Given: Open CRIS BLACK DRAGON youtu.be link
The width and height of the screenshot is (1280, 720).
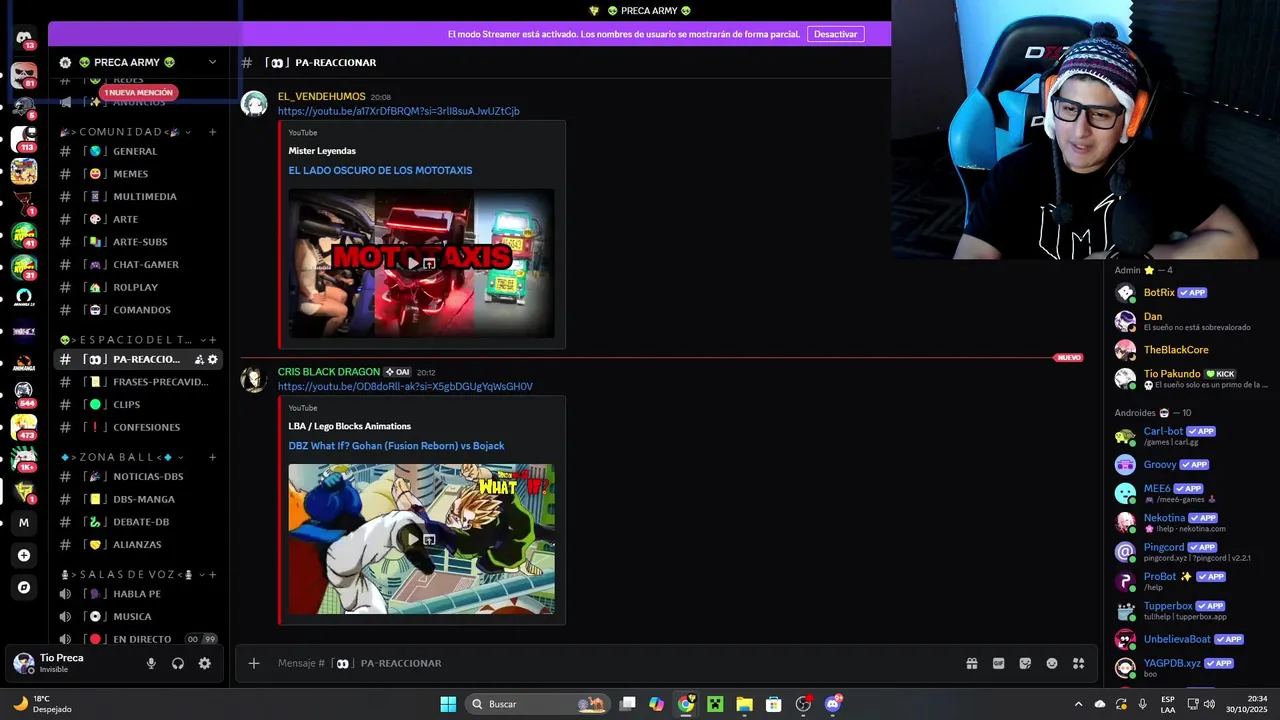Looking at the screenshot, I should click(x=405, y=386).
